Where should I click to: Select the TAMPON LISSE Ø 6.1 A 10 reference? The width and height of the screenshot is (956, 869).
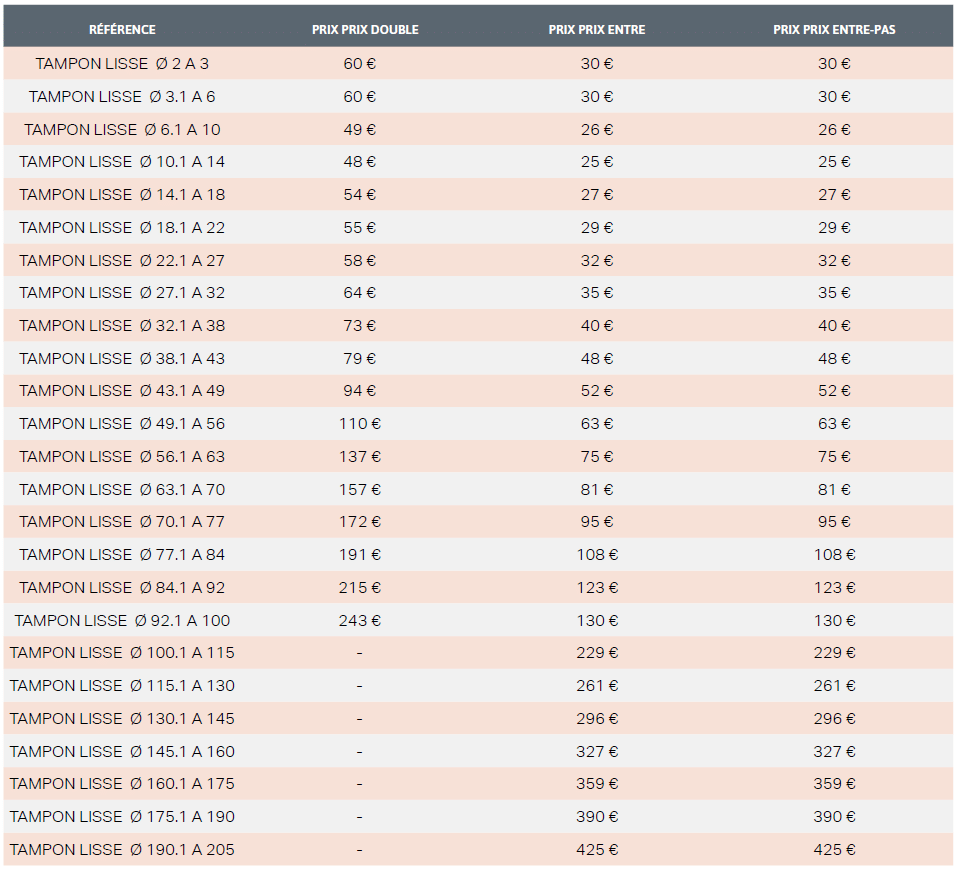[122, 129]
